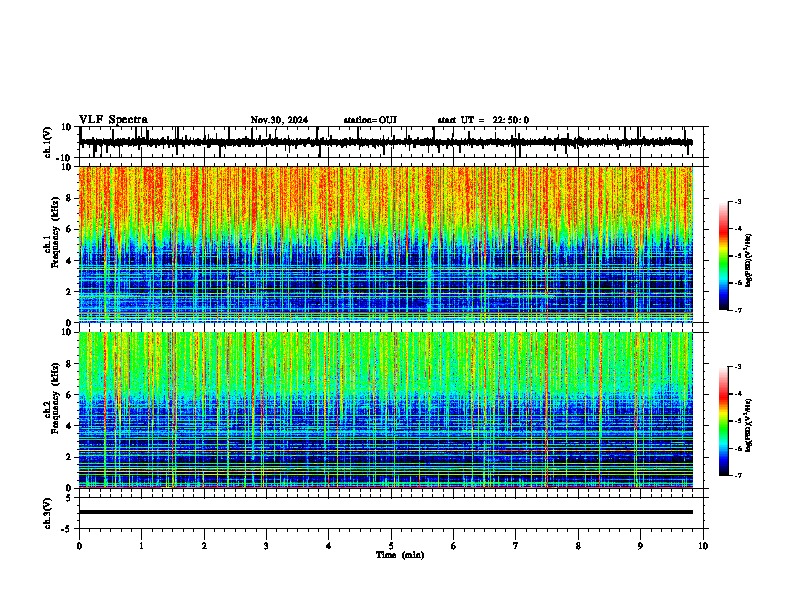Click "8" on the ch.1 frequency axis
The image size is (792, 612).
pyautogui.click(x=70, y=198)
